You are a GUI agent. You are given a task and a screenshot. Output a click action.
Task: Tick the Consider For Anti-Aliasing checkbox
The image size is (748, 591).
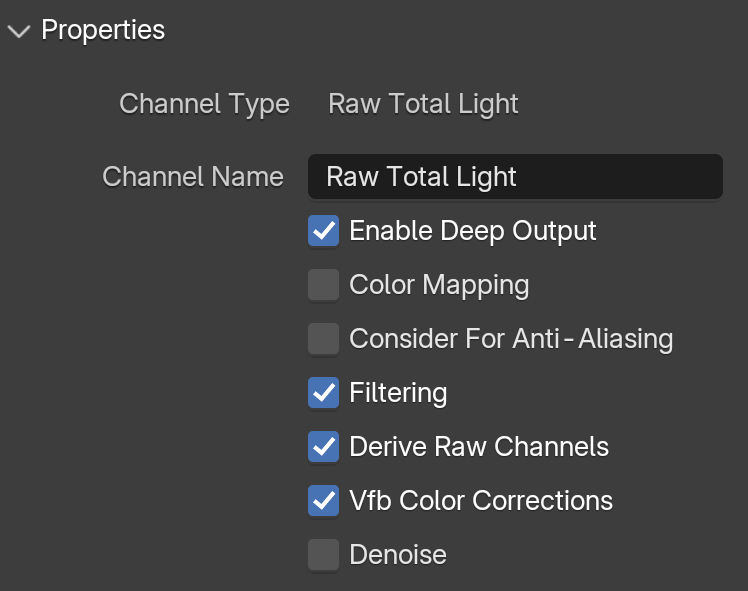coord(323,339)
